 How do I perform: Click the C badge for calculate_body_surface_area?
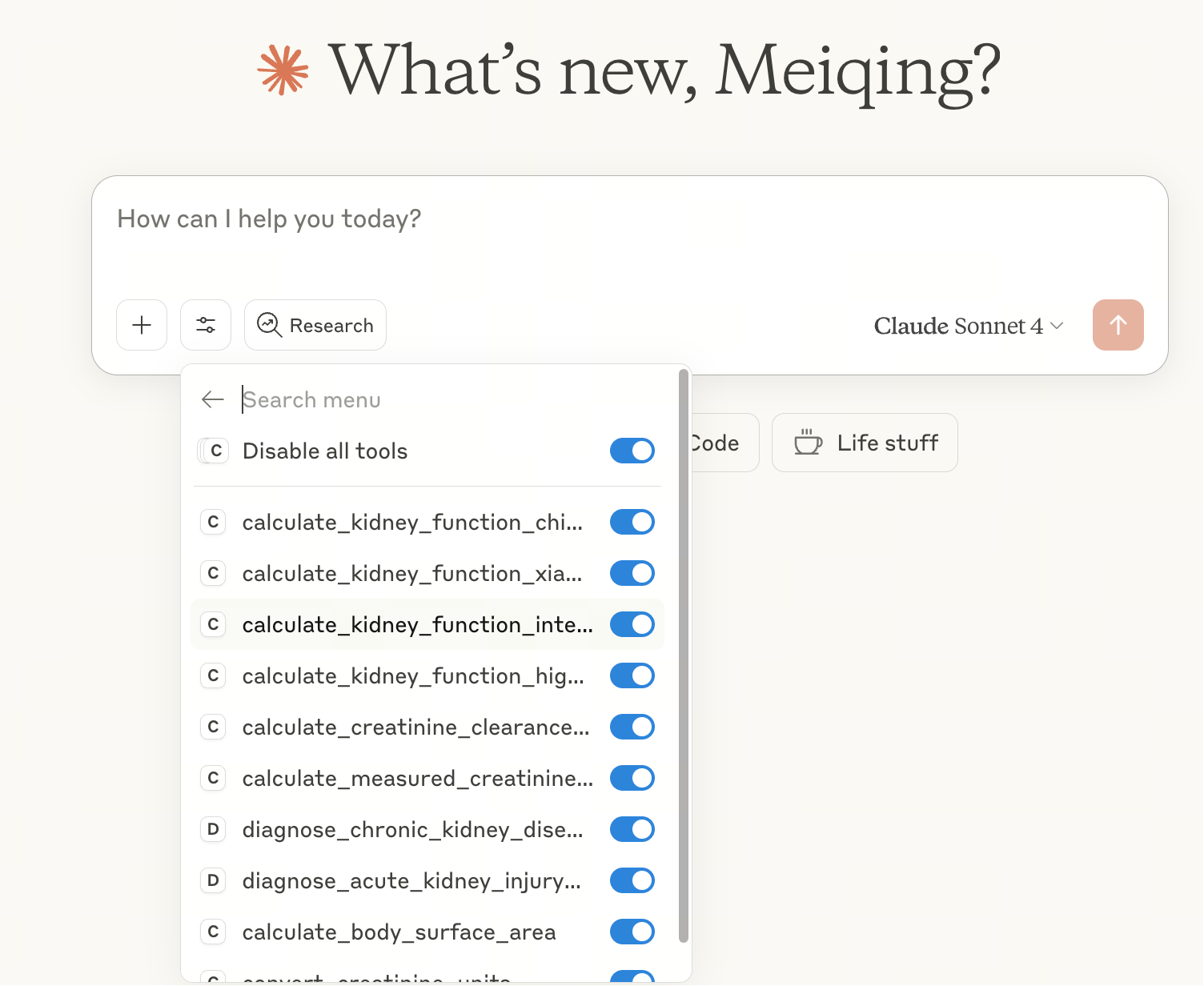coord(213,932)
